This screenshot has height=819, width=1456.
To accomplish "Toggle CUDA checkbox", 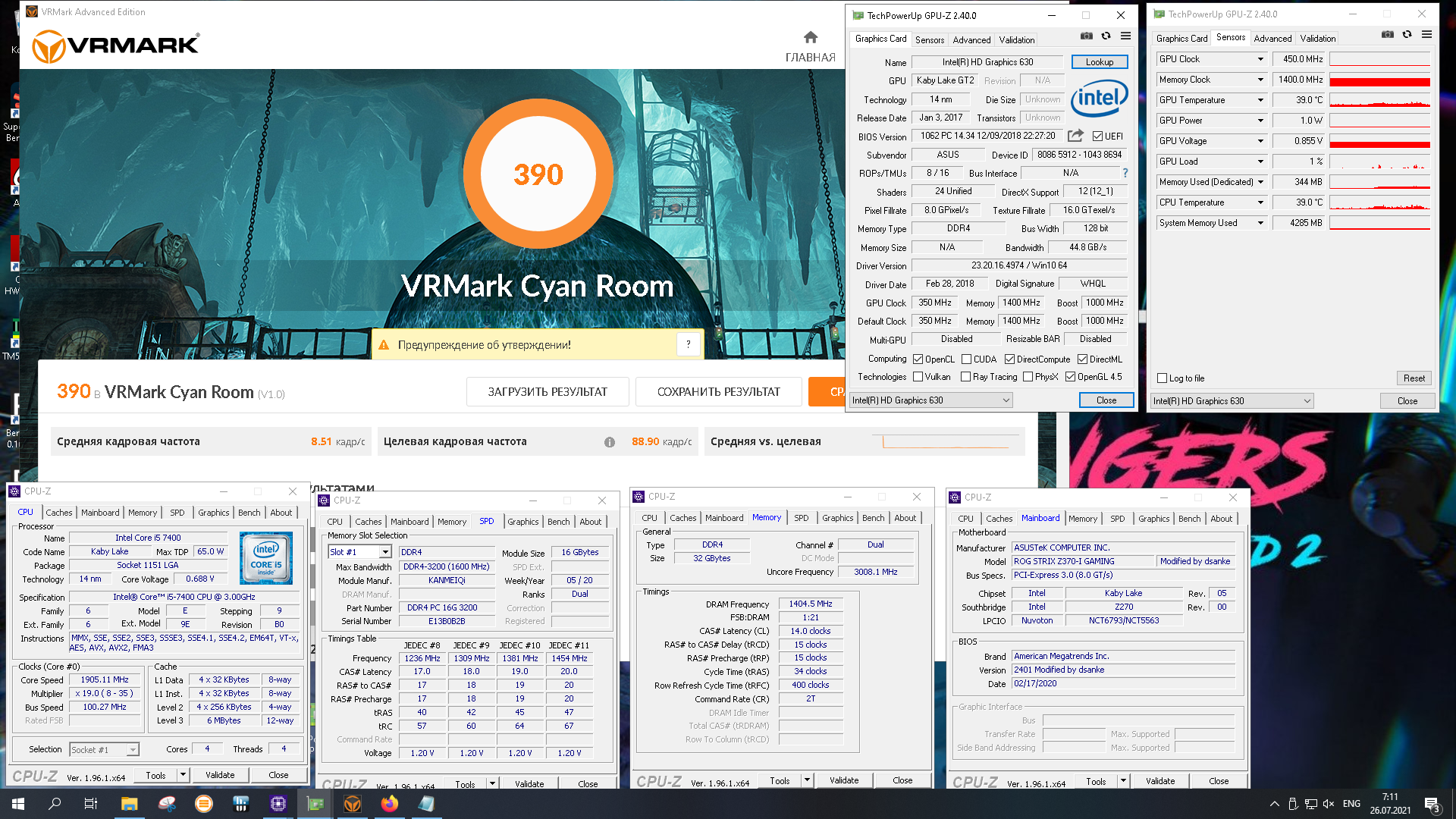I will coord(967,359).
